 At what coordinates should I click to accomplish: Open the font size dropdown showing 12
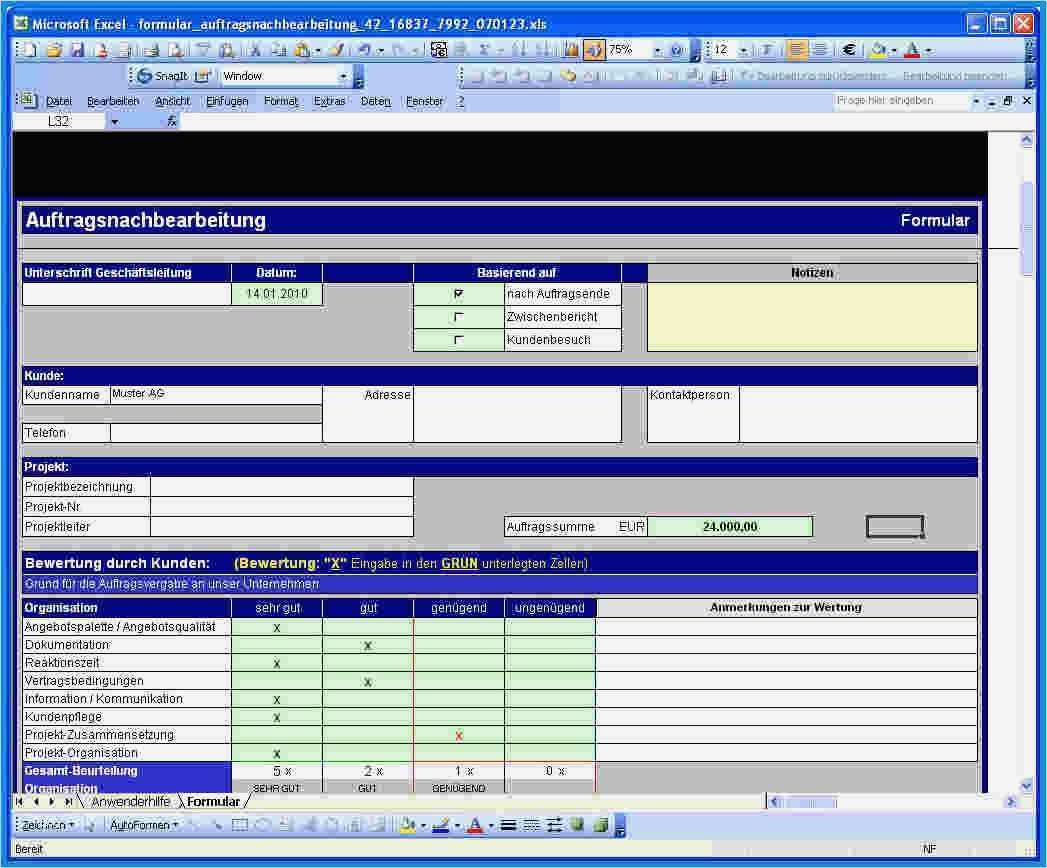[743, 50]
